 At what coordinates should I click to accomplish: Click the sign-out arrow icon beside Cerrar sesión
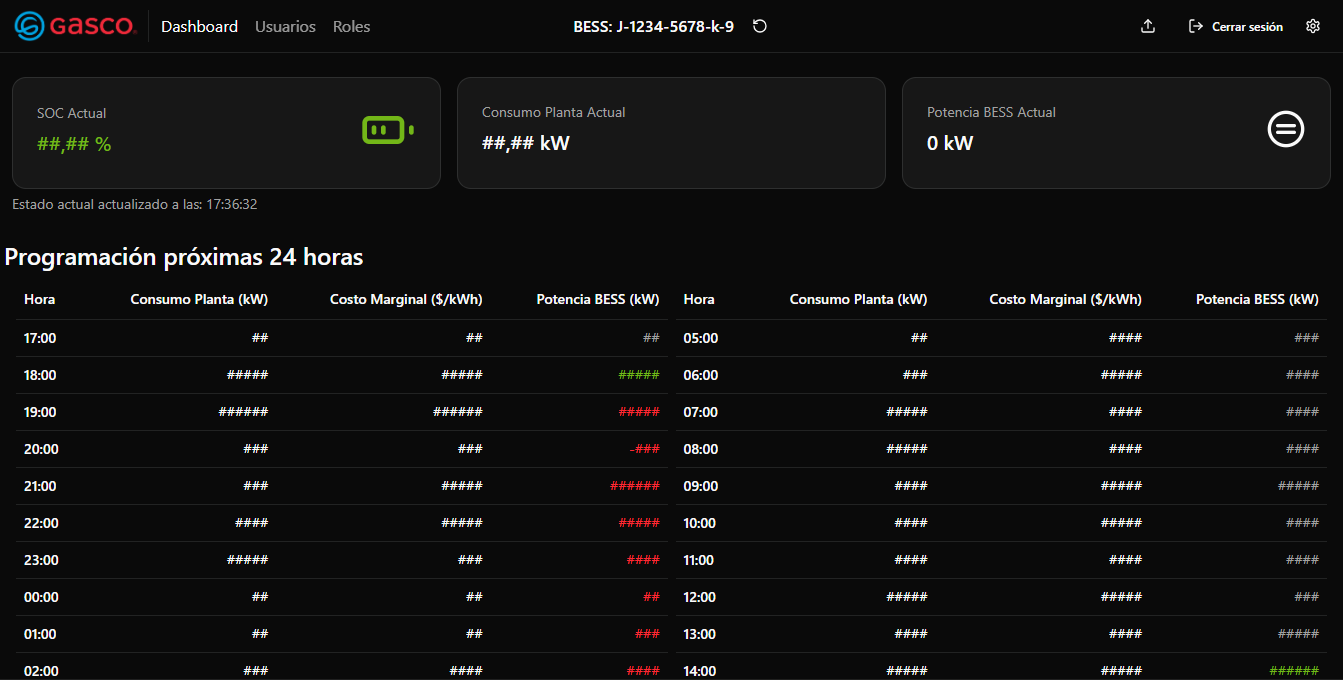click(x=1195, y=27)
